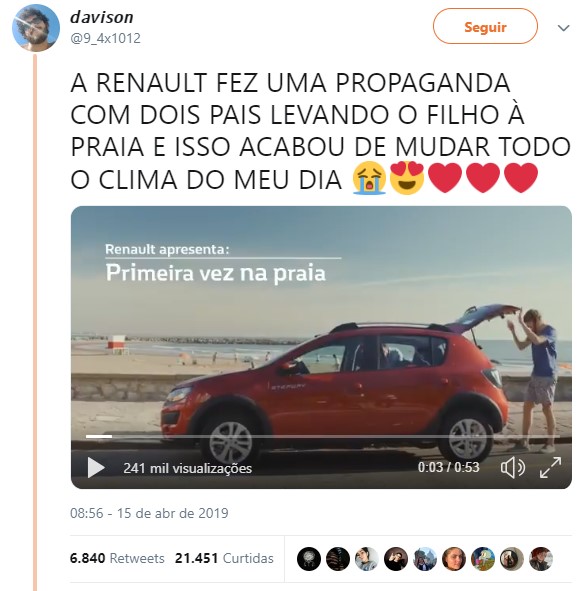Open the fourth liker's avatar
The image size is (579, 591).
click(396, 559)
